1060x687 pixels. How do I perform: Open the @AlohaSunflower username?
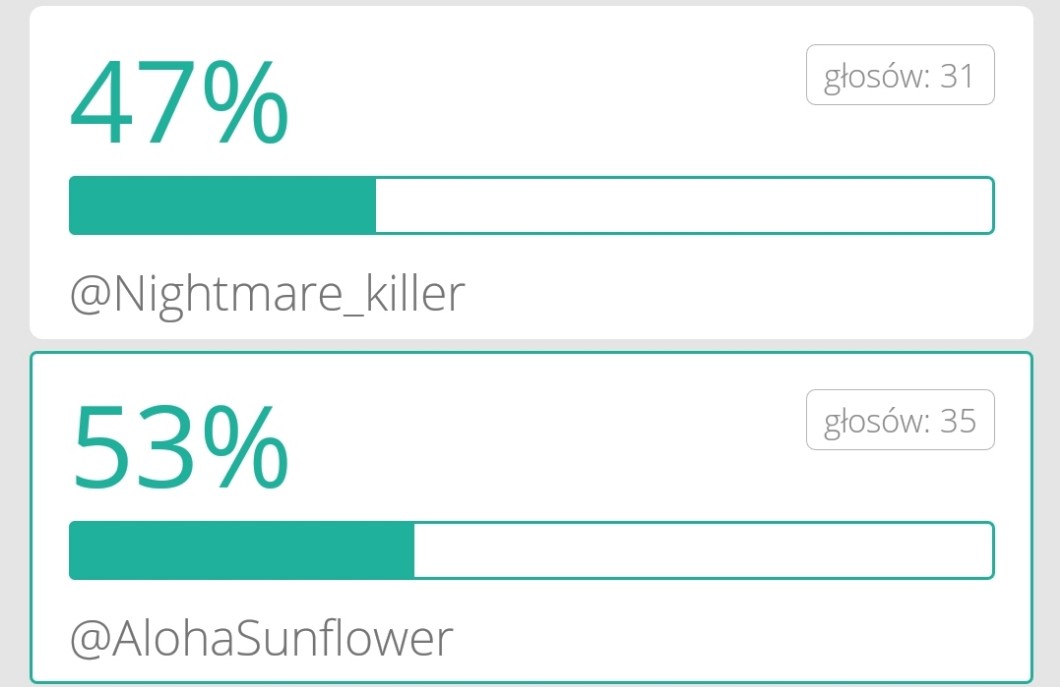(261, 638)
